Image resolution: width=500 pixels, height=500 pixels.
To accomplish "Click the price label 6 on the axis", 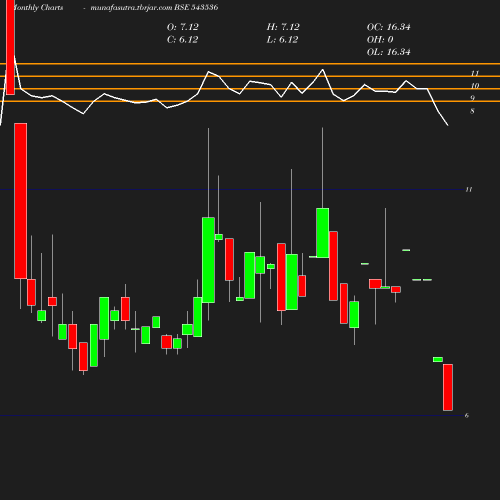I will click(467, 416).
